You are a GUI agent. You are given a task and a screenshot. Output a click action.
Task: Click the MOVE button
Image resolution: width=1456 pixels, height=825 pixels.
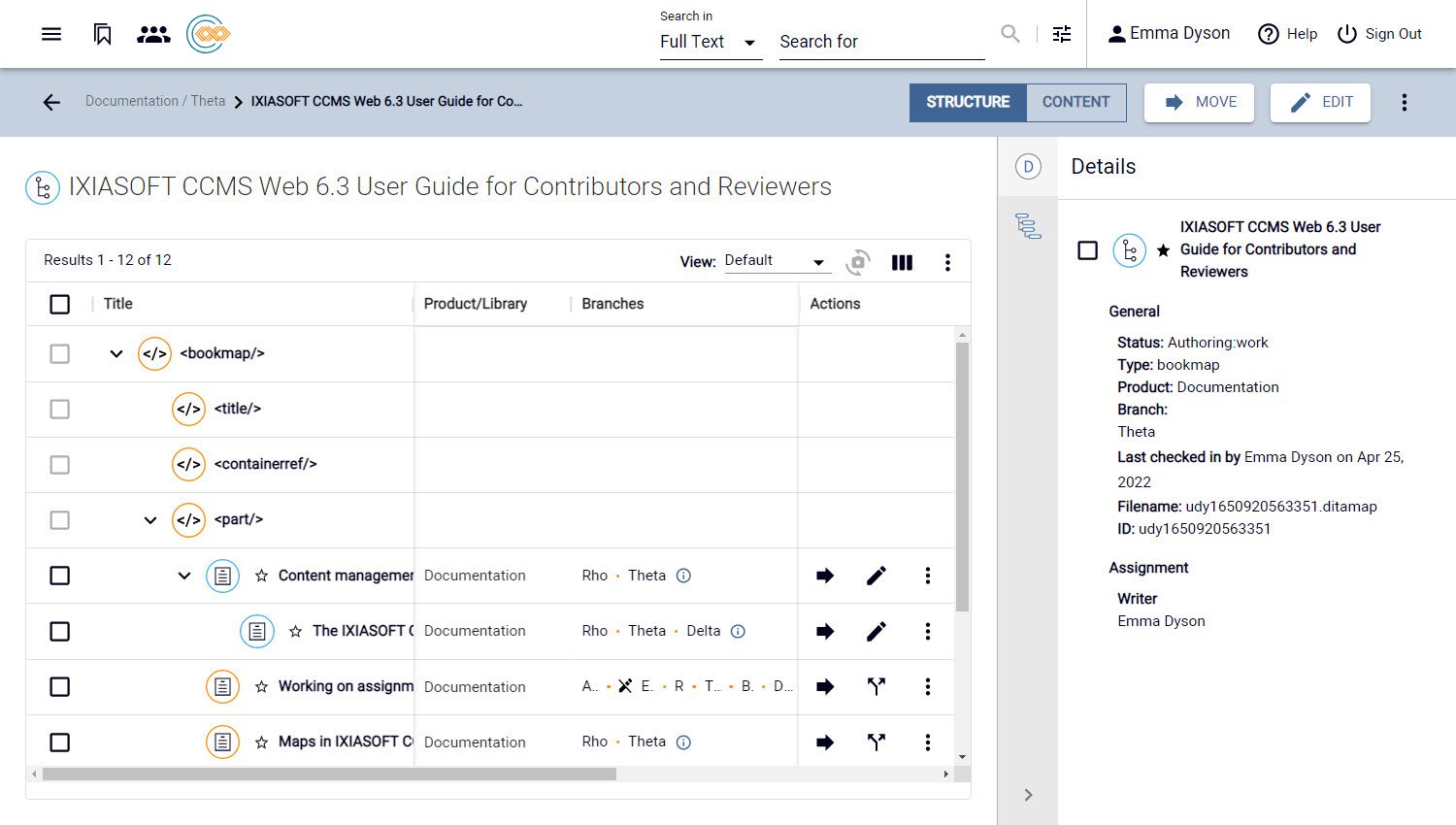1199,102
